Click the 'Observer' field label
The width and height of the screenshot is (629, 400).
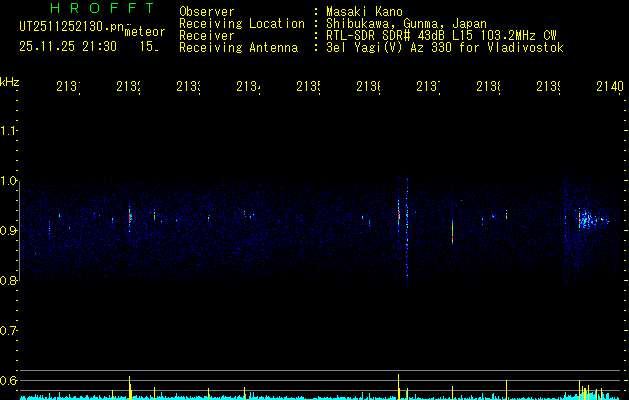(207, 12)
